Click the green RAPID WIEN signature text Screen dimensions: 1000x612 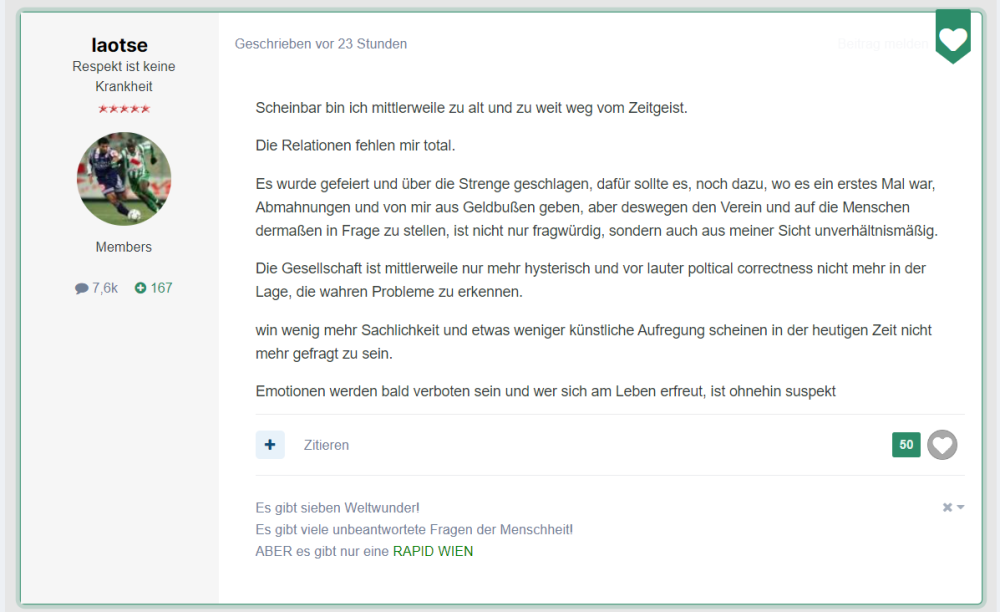point(432,551)
